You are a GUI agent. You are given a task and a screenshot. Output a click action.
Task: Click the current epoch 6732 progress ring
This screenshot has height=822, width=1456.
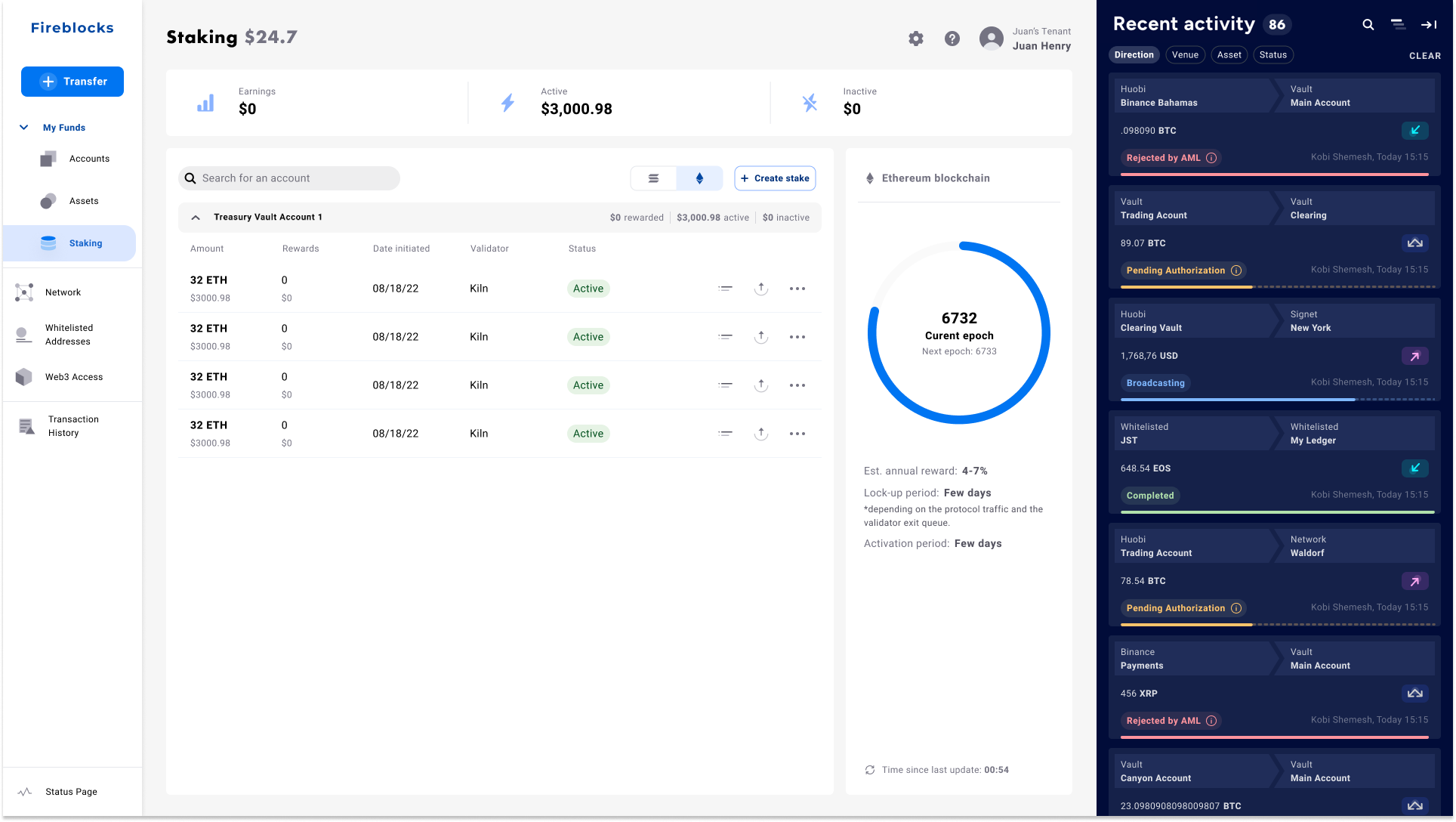coord(959,332)
